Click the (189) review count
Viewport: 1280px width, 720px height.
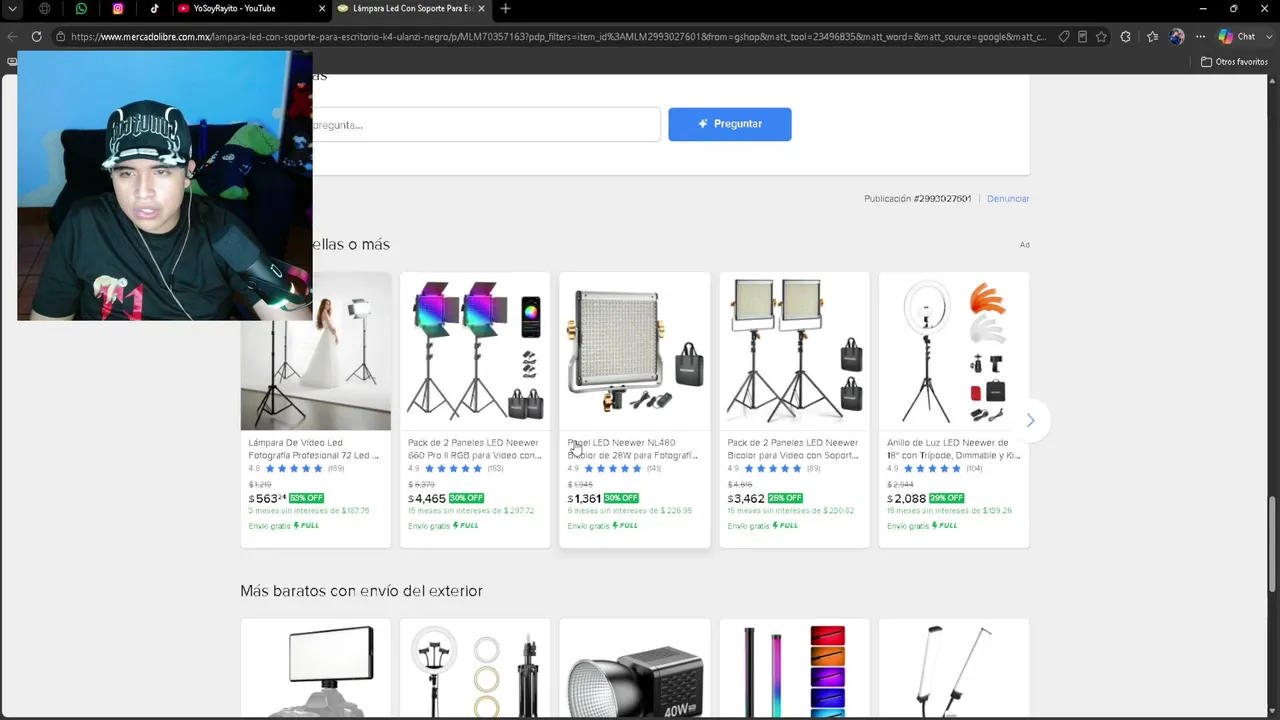[336, 469]
